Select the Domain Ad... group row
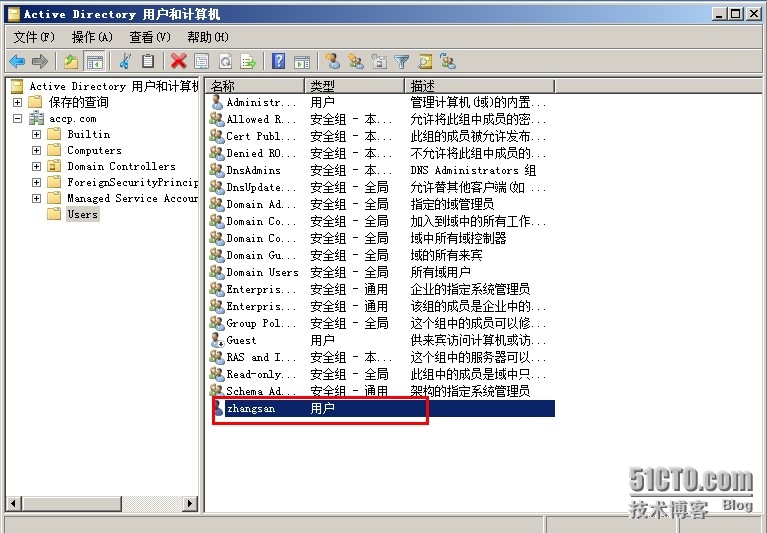Viewport: 767px width, 533px height. click(383, 204)
